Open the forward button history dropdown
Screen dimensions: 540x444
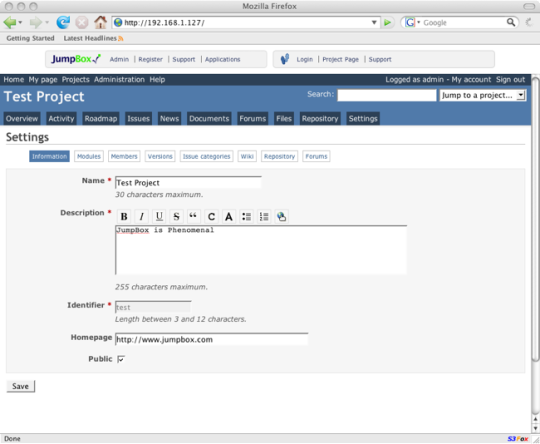click(47, 23)
